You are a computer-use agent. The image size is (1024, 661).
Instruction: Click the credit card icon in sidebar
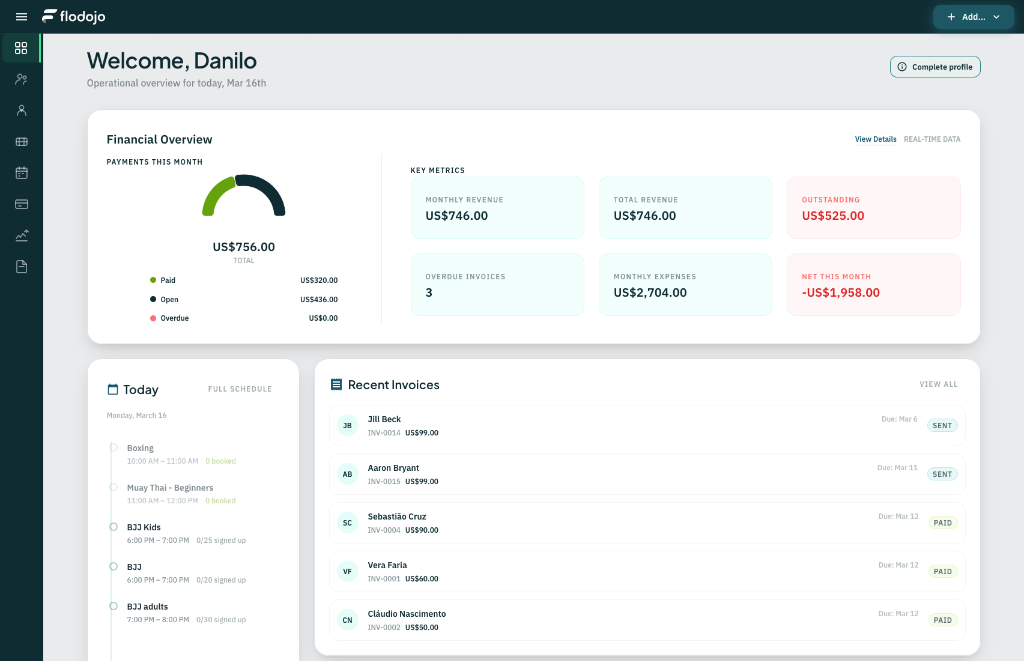[x=21, y=204]
